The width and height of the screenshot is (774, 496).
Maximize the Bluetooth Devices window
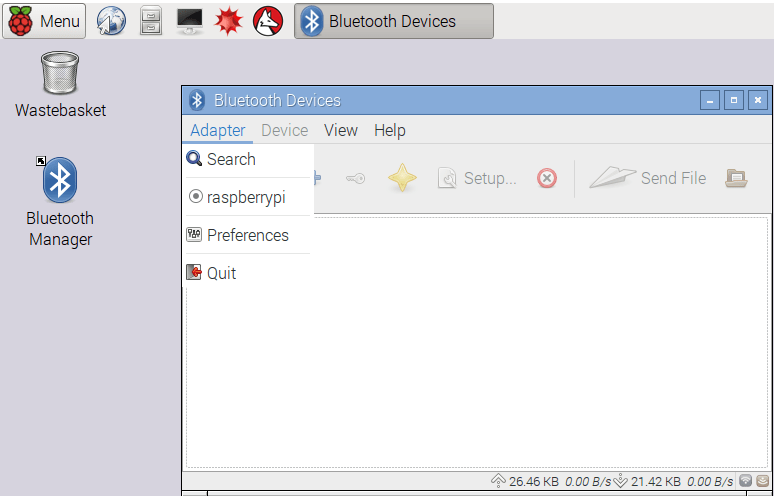(734, 100)
